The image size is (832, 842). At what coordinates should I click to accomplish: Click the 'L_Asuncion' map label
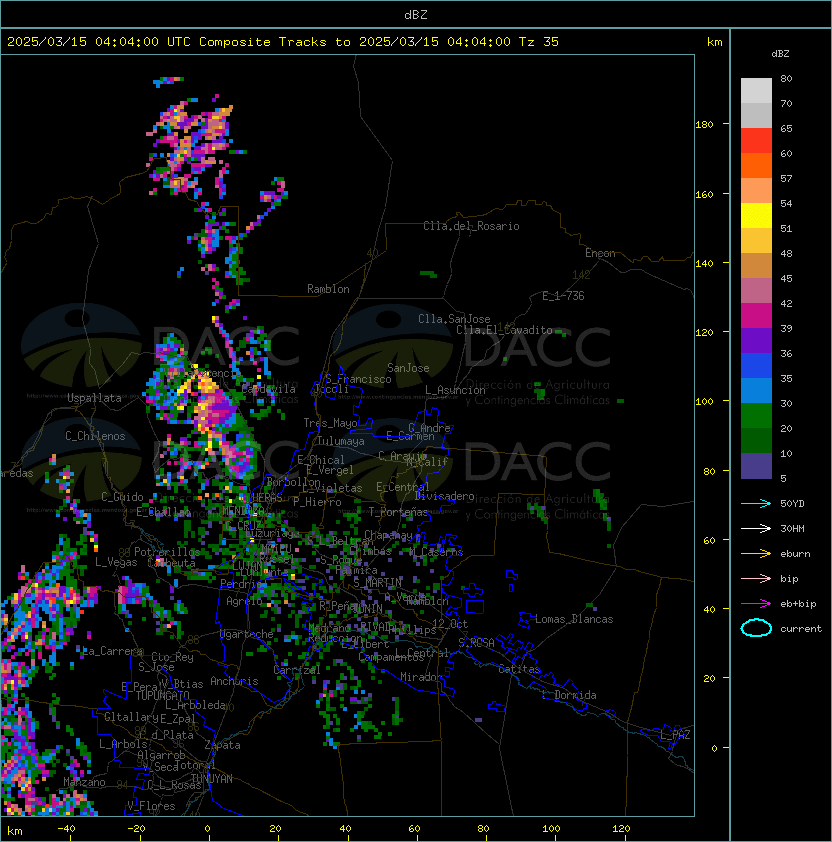tap(455, 390)
